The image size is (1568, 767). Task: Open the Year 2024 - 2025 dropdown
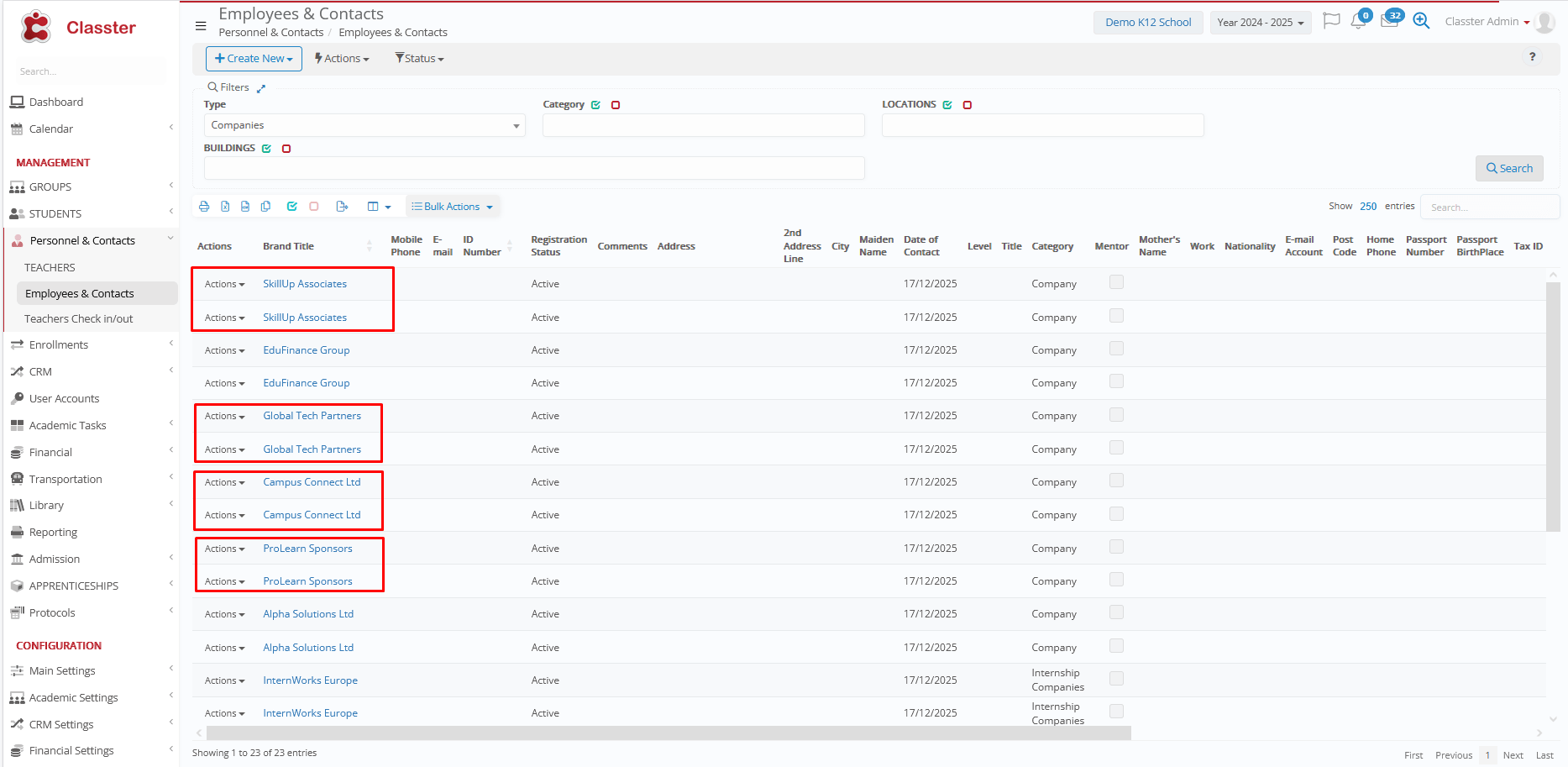pos(1260,23)
